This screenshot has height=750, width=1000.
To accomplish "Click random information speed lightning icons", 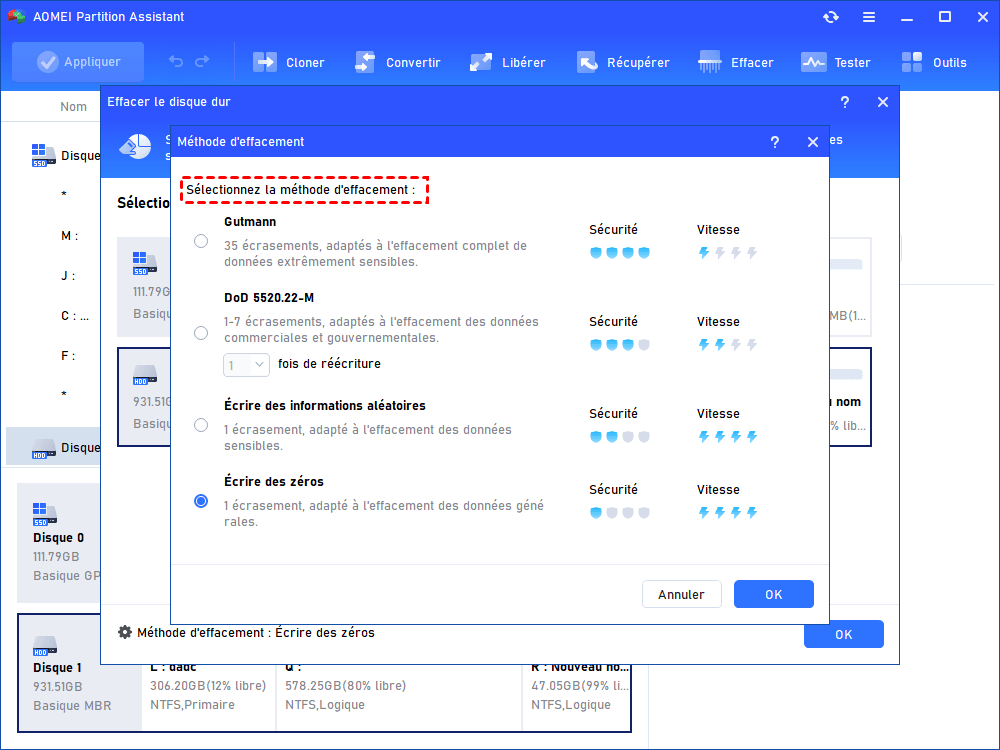I will (728, 437).
